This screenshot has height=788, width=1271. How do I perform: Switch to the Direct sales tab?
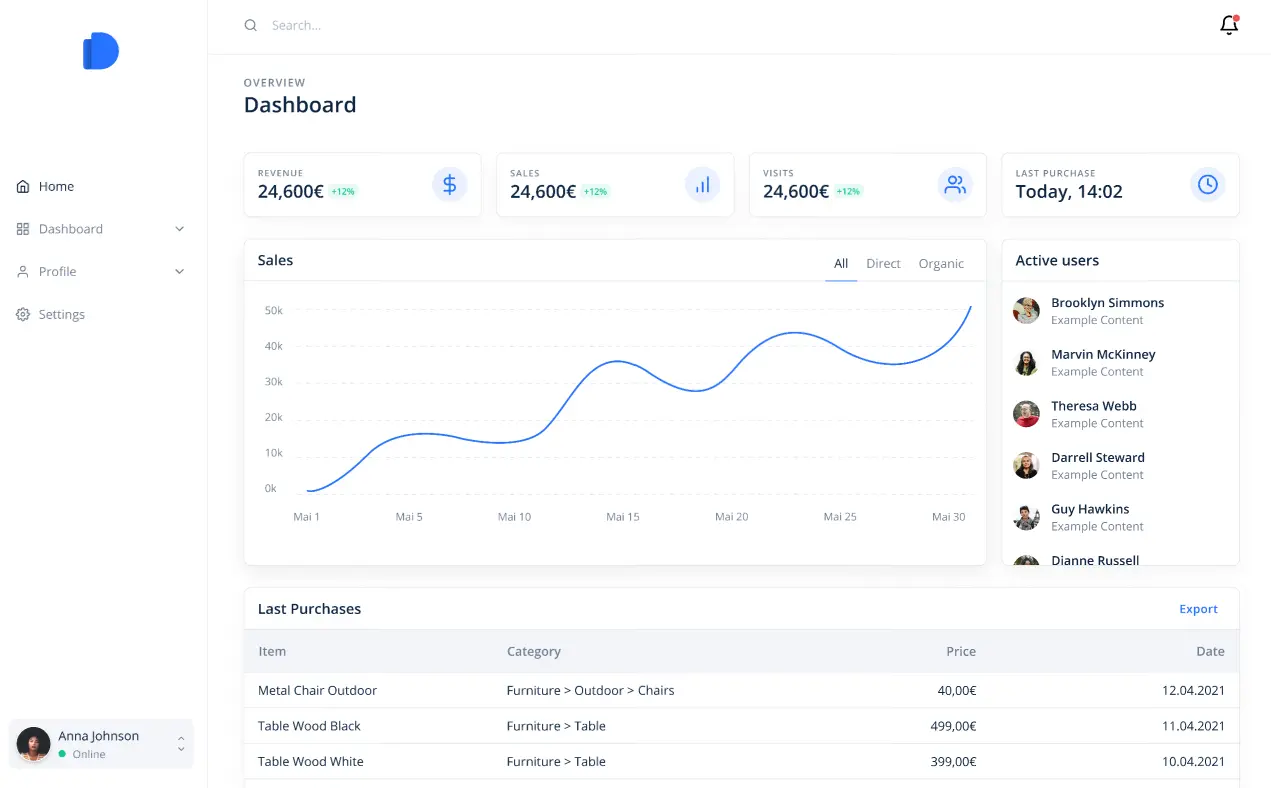point(883,264)
